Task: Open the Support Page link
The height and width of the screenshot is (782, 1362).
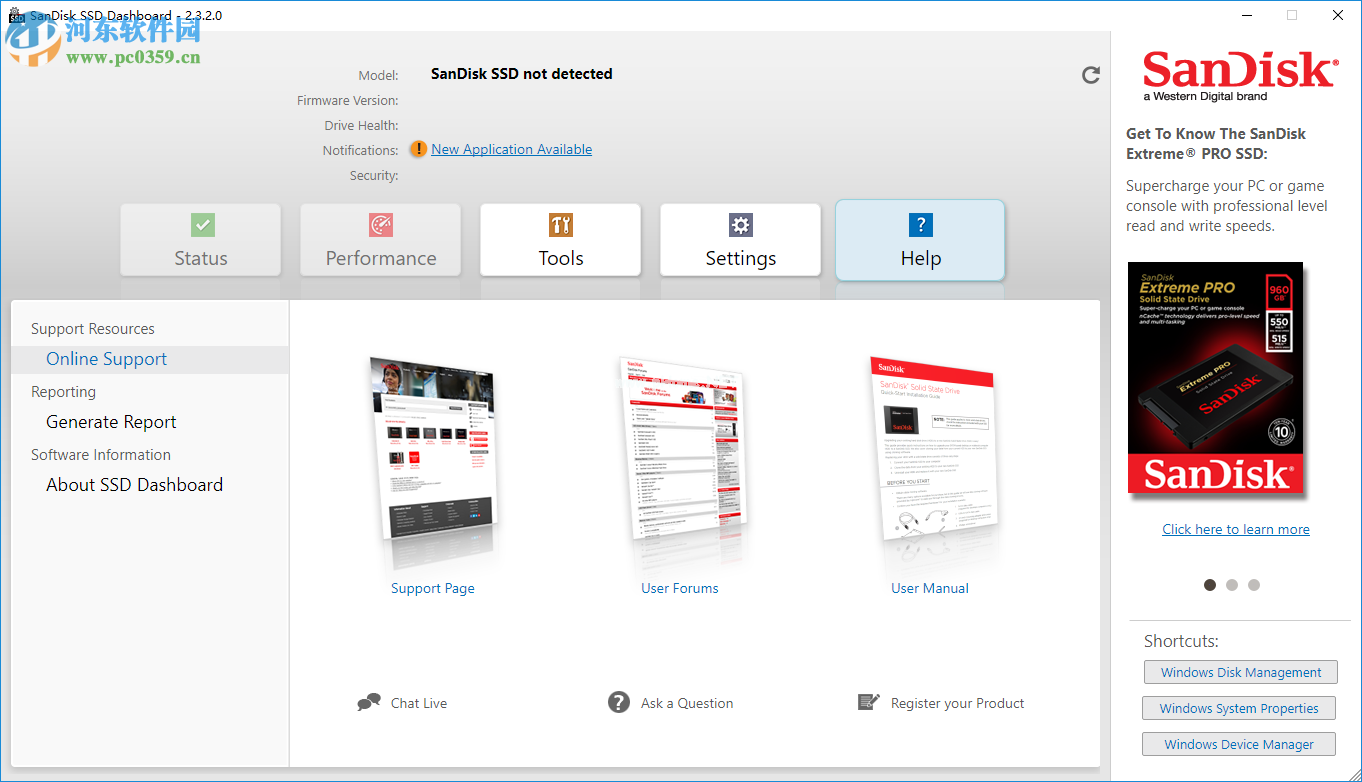Action: point(433,588)
